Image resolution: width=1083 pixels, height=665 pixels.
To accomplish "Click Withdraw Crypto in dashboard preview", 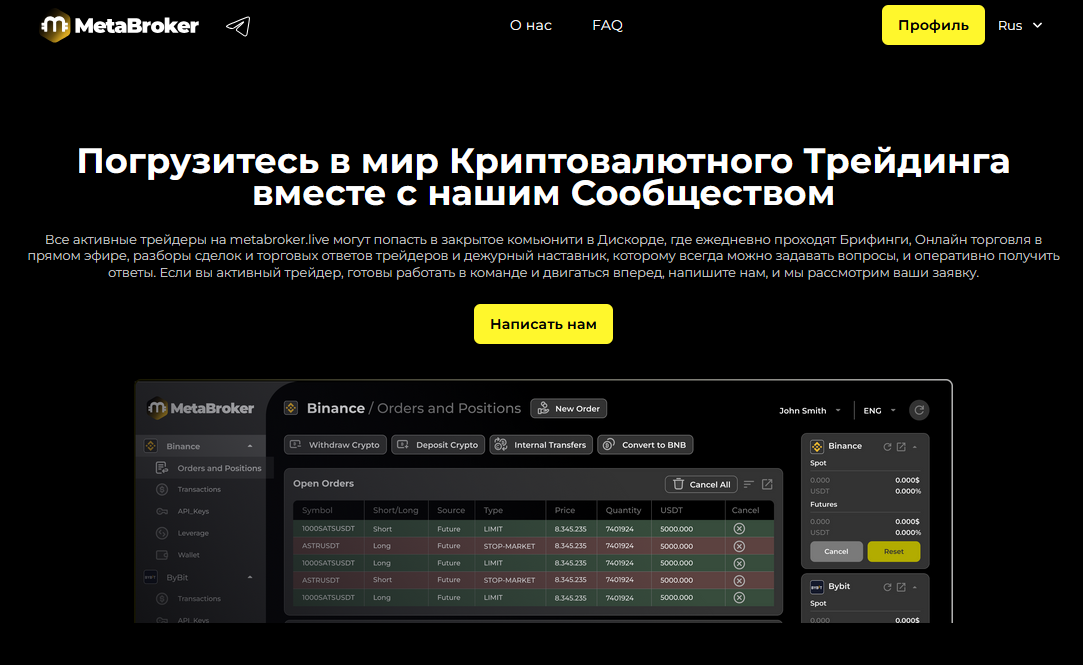I will pyautogui.click(x=335, y=445).
